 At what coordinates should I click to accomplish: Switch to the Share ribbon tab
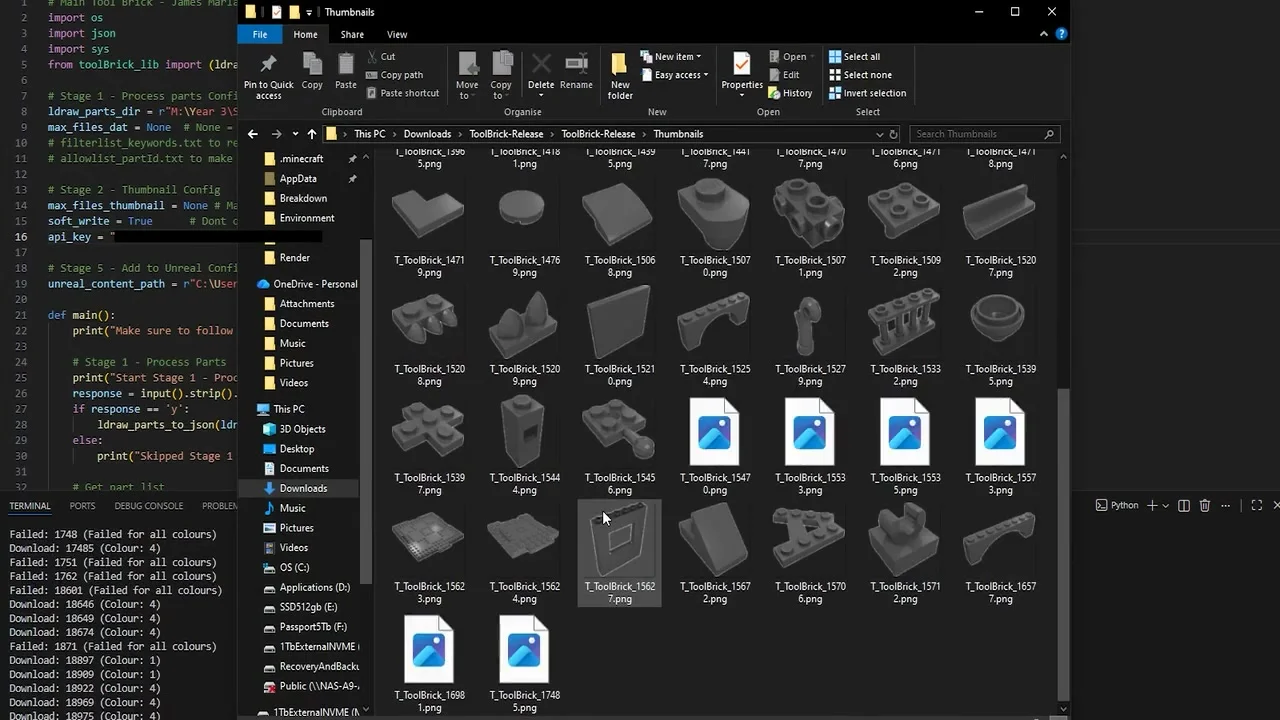click(352, 34)
